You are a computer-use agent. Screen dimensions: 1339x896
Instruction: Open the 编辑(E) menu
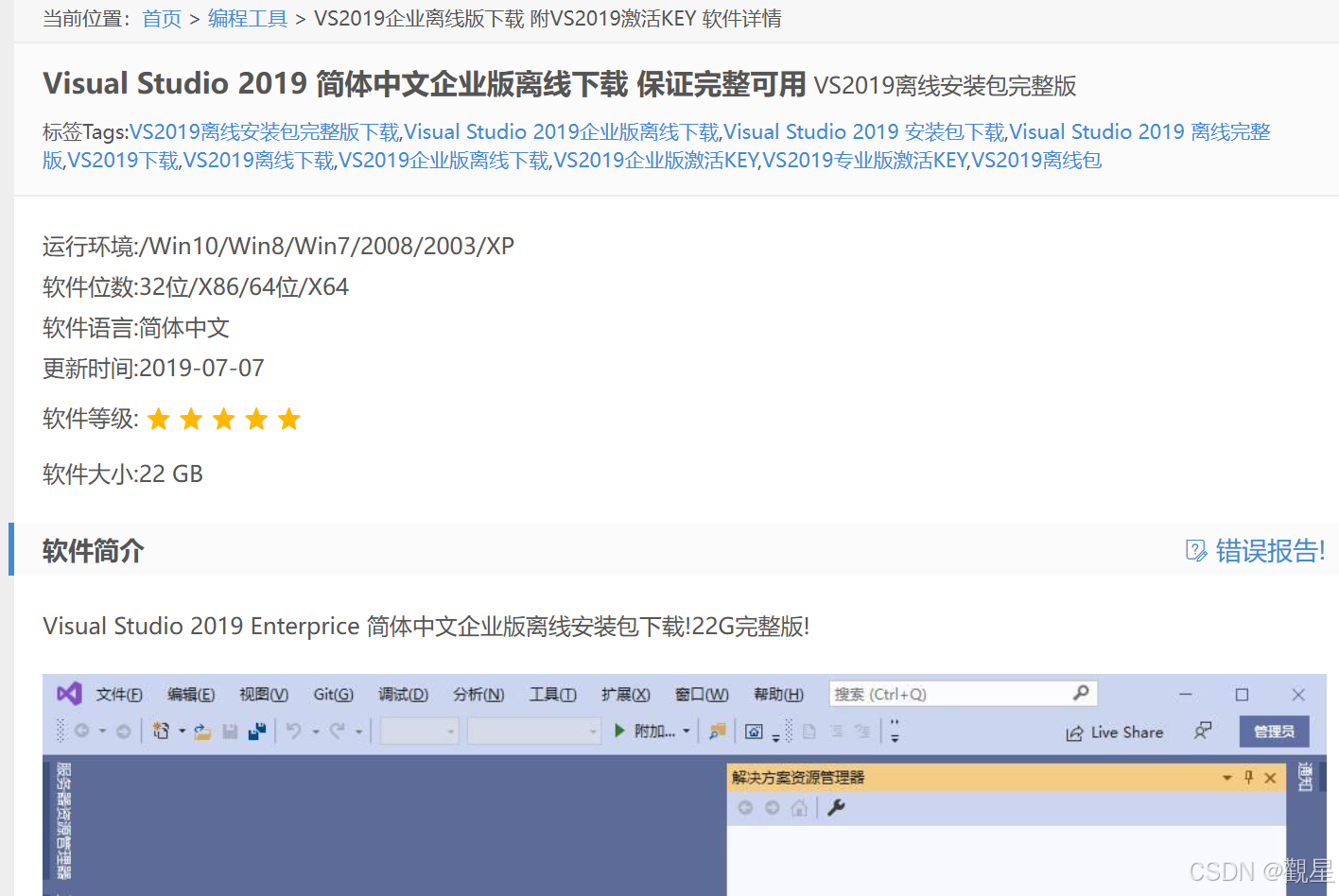(191, 695)
